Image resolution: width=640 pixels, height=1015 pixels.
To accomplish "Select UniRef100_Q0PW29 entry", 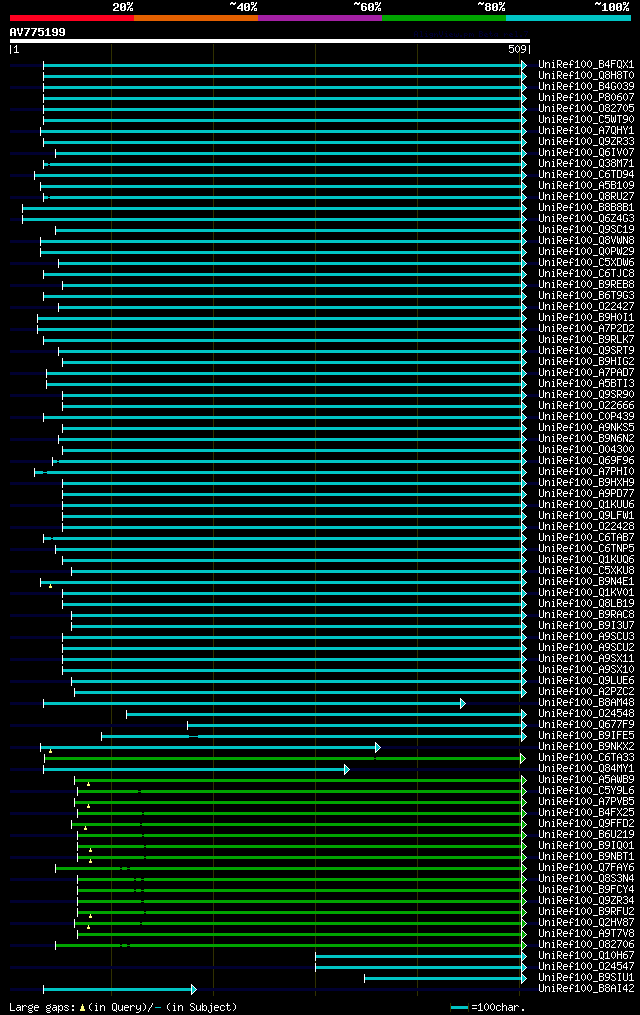I will (x=586, y=252).
